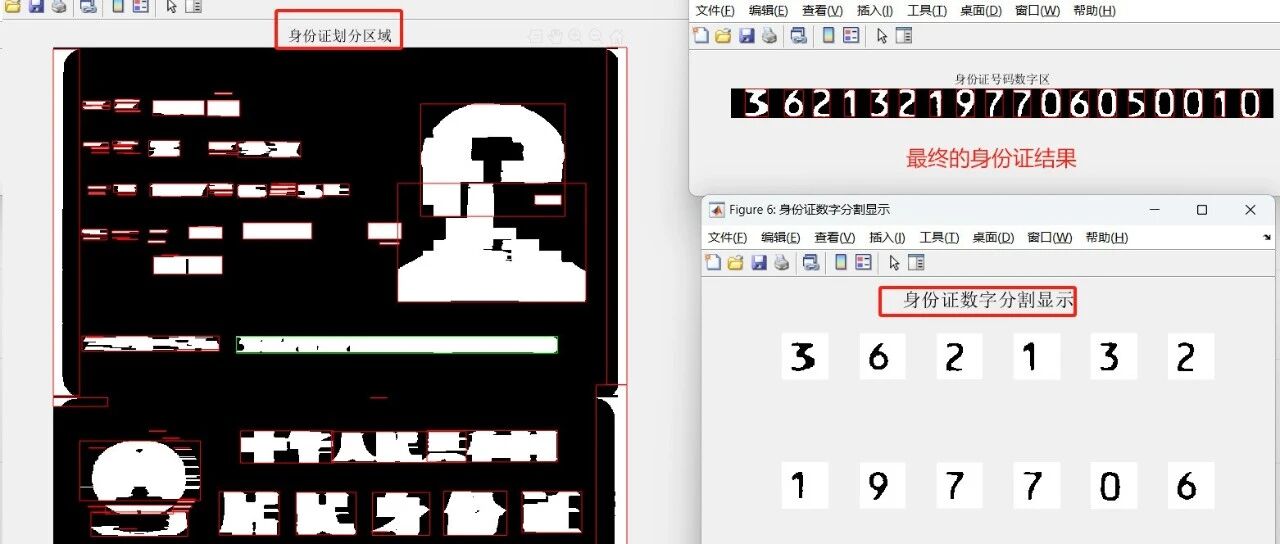Open file icon in 身份证划分区域 figure toolbar
1280x544 pixels.
click(13, 6)
